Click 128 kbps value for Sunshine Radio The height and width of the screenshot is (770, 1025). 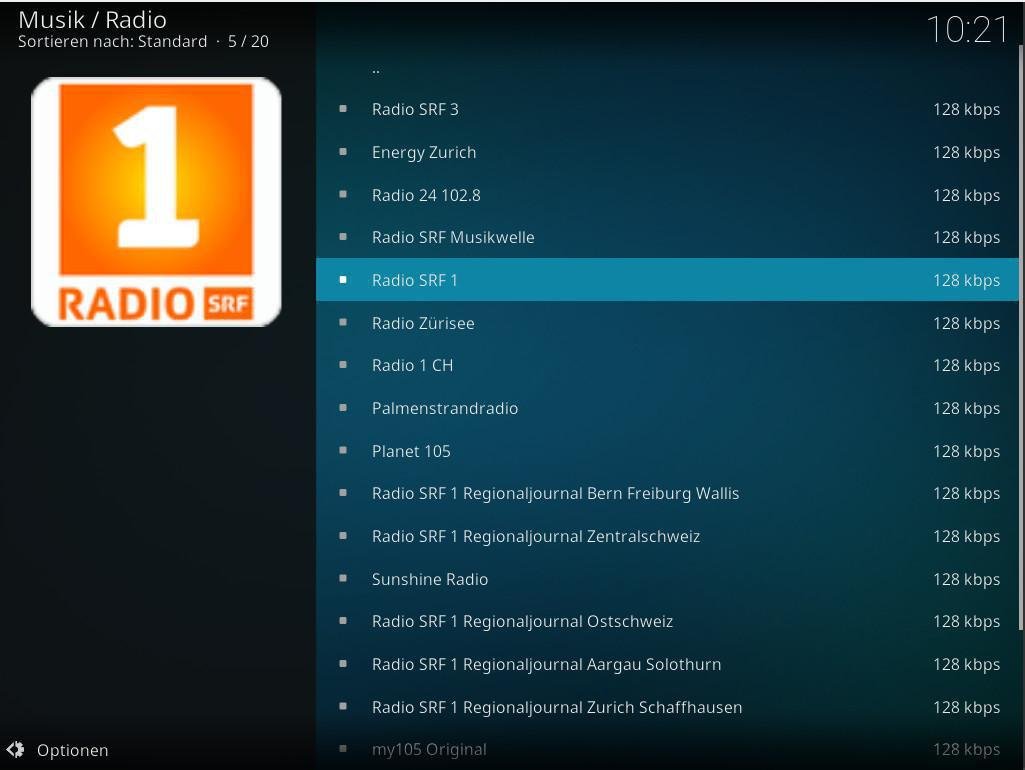(x=966, y=580)
